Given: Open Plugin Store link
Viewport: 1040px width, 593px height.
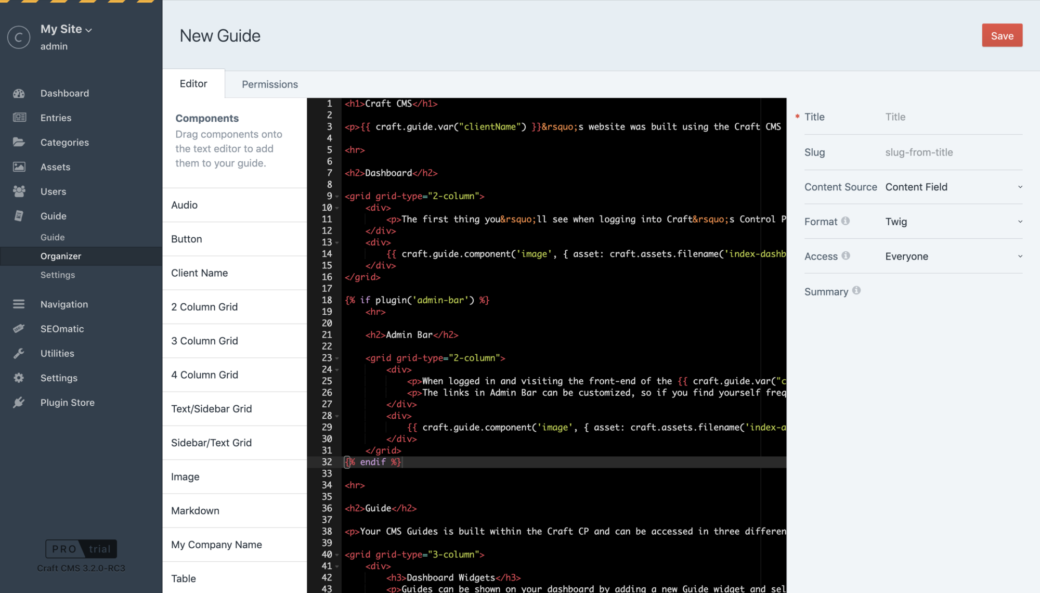Looking at the screenshot, I should [67, 403].
